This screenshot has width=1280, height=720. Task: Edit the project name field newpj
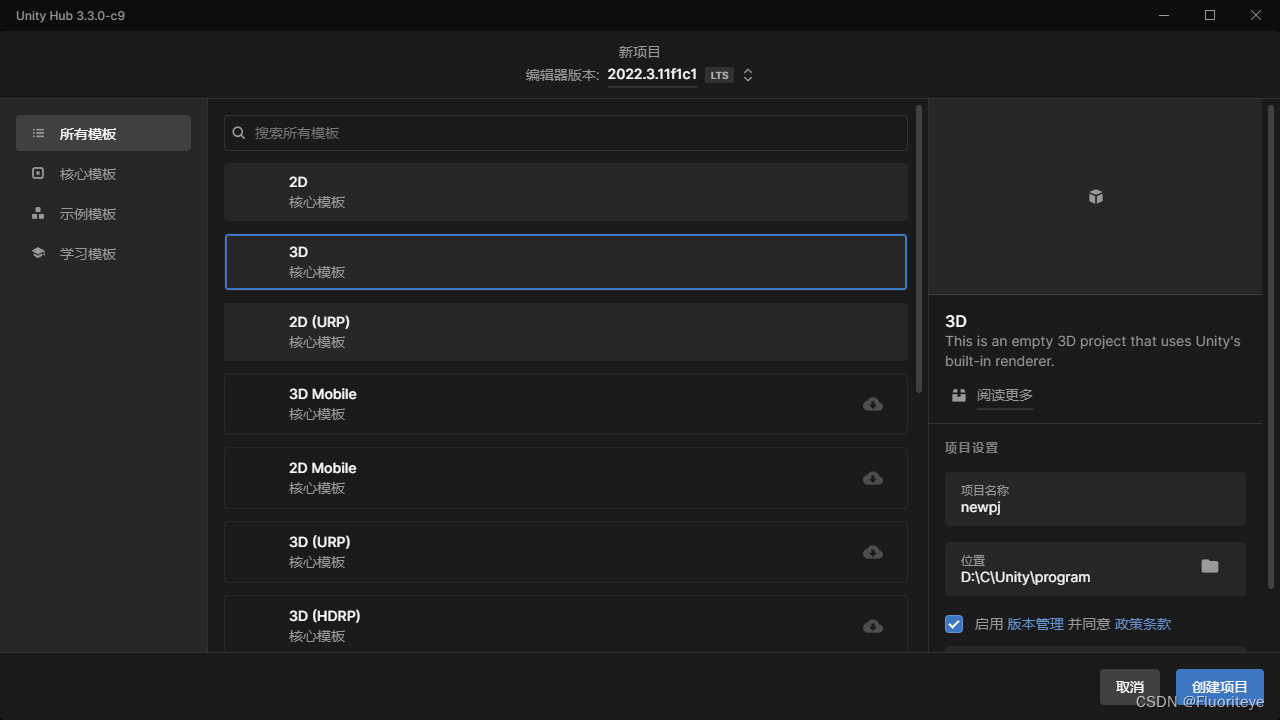click(x=1095, y=499)
